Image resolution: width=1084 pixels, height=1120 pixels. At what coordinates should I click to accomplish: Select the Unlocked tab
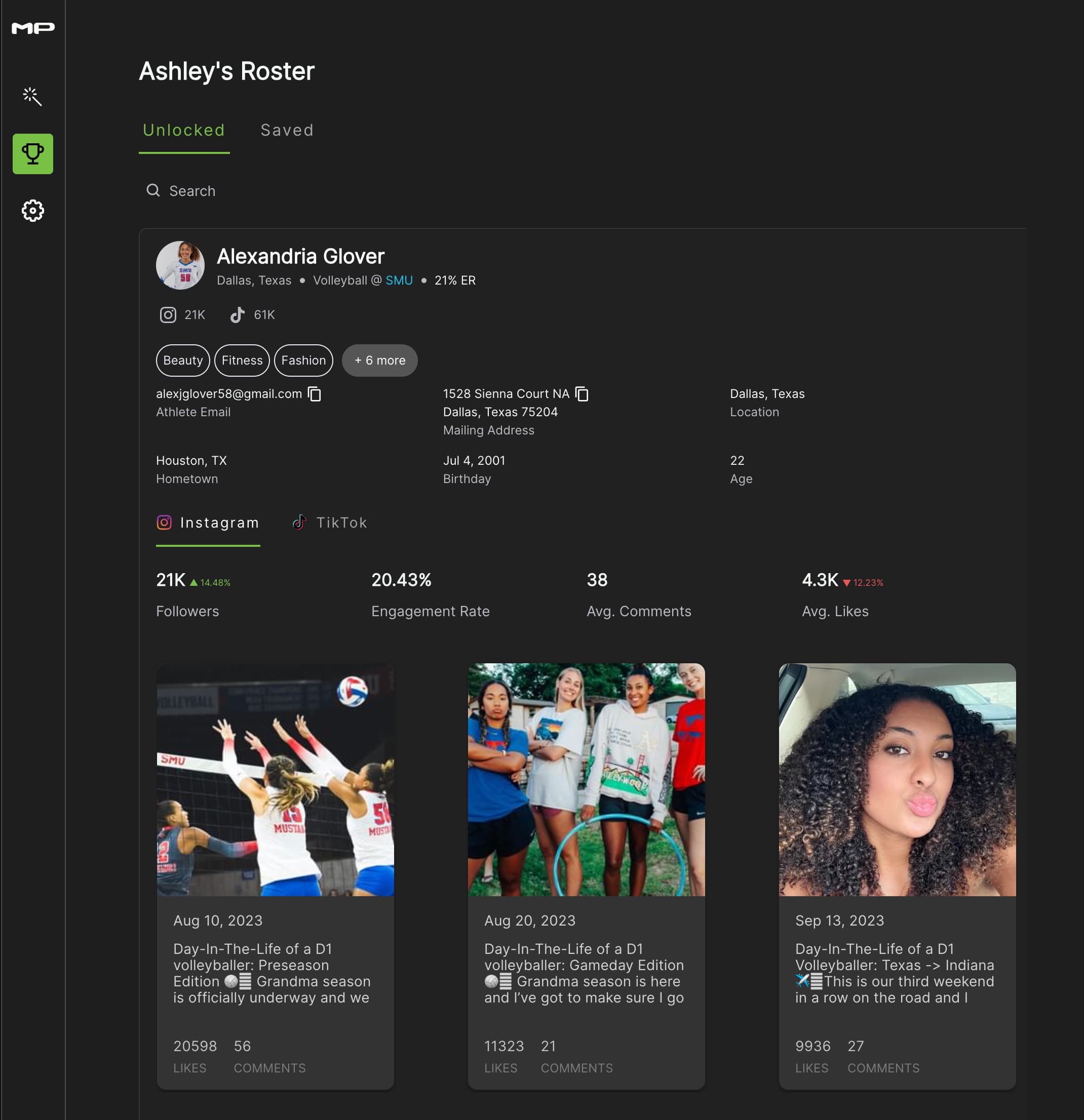coord(183,130)
